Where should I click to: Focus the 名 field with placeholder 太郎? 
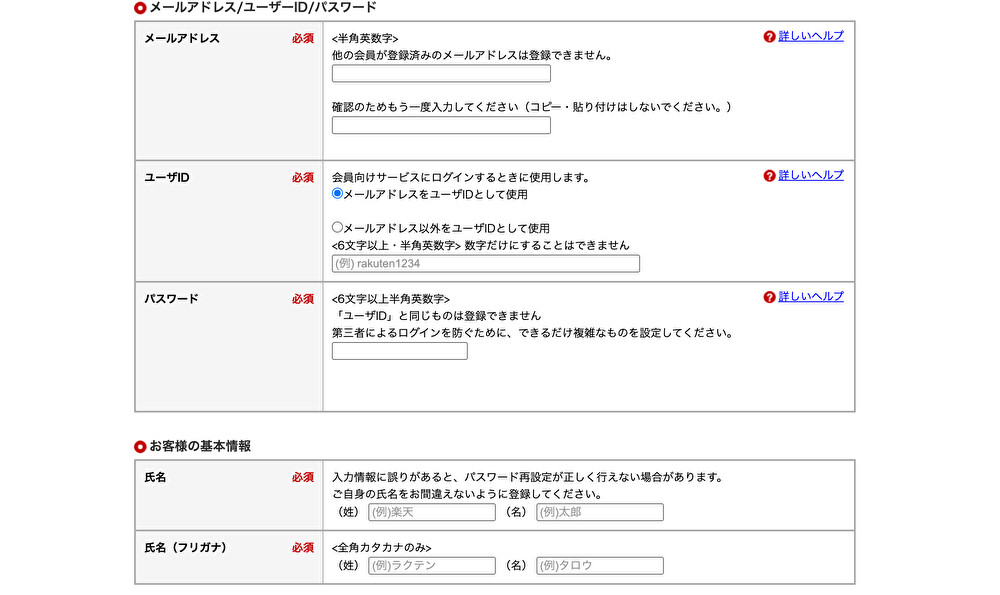600,512
